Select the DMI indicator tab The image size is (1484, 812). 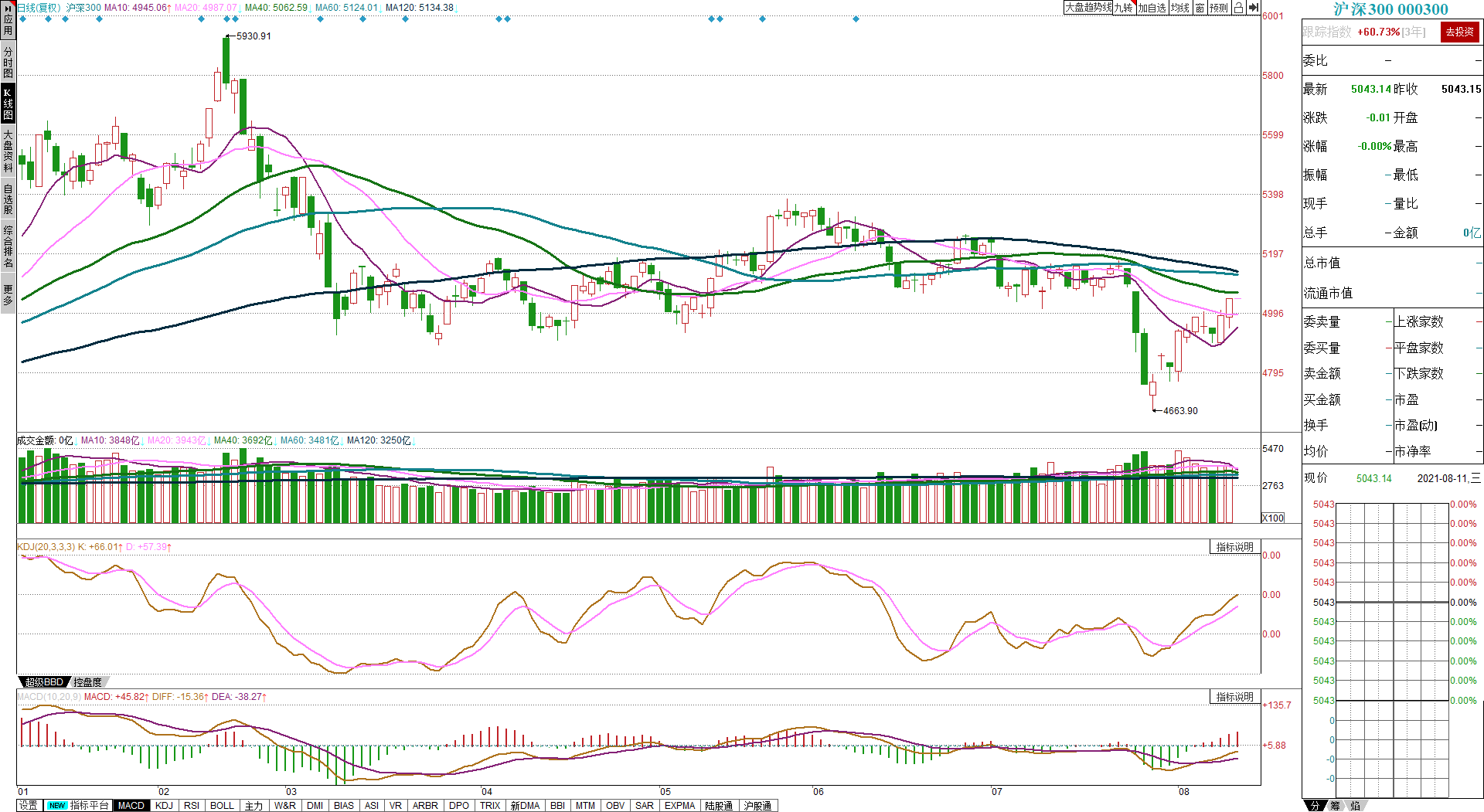(x=315, y=805)
